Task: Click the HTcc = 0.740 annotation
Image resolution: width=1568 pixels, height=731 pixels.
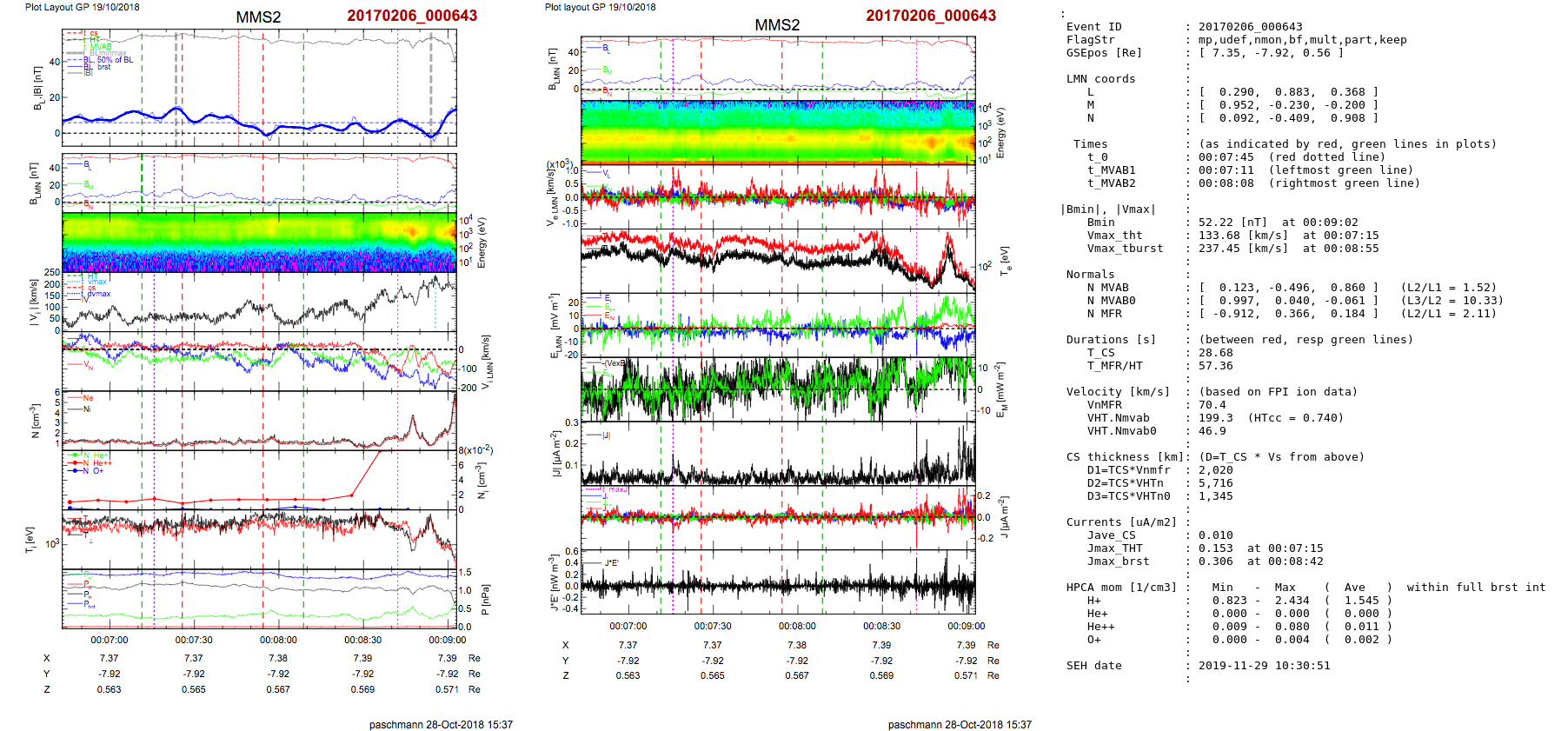Action: point(1295,418)
